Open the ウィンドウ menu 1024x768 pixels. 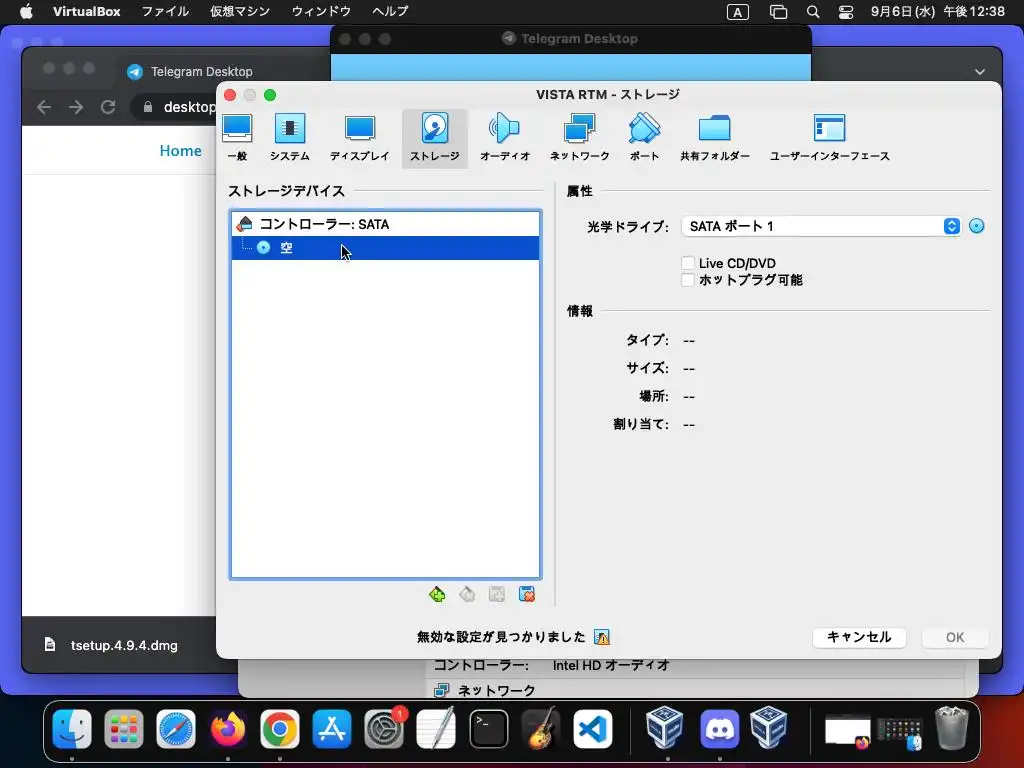pyautogui.click(x=321, y=11)
